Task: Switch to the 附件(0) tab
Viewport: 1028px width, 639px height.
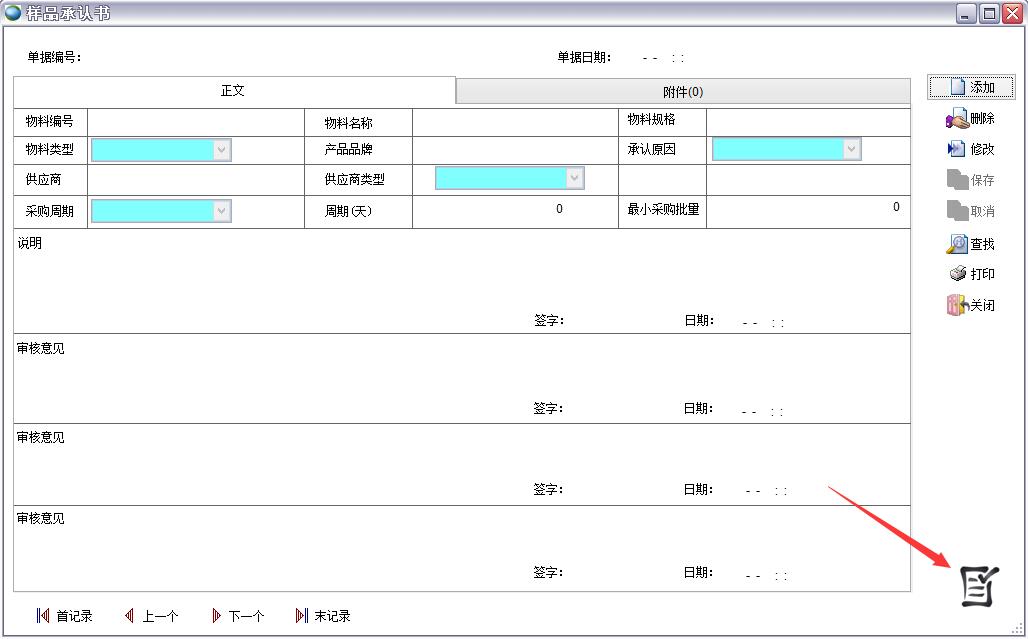Action: click(683, 92)
